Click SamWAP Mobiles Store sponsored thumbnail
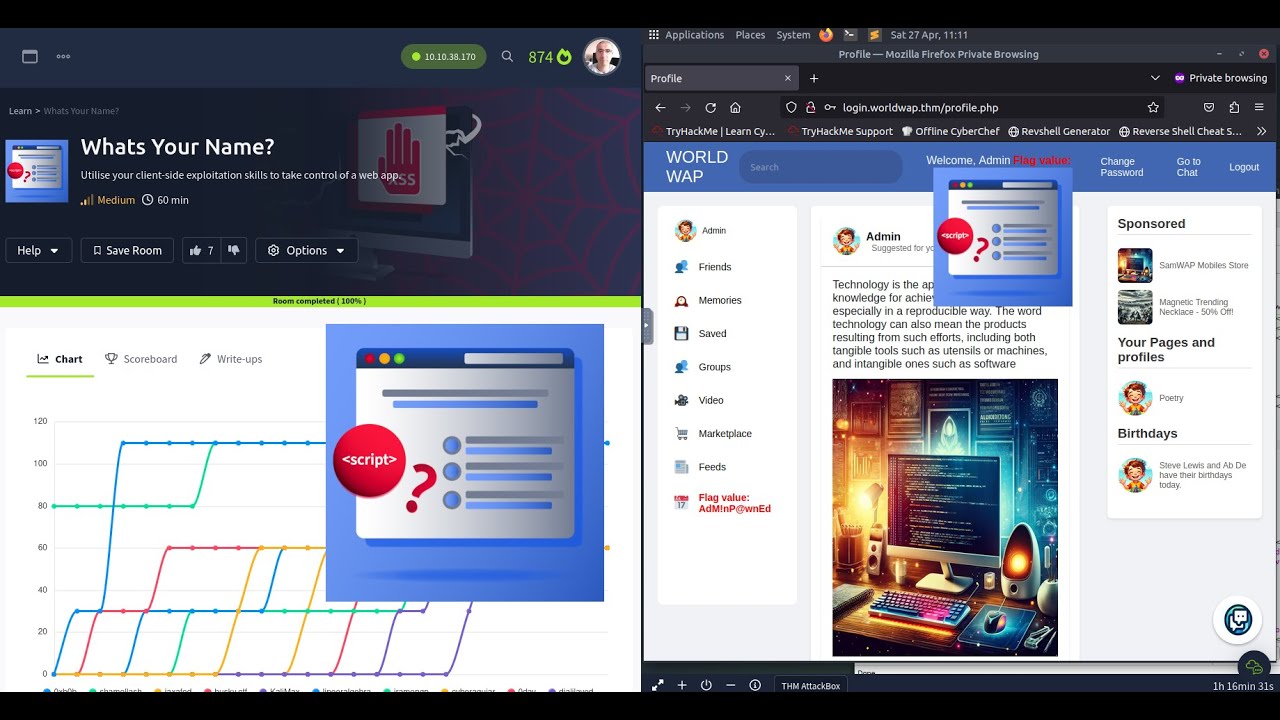Viewport: 1280px width, 720px height. (x=1135, y=265)
